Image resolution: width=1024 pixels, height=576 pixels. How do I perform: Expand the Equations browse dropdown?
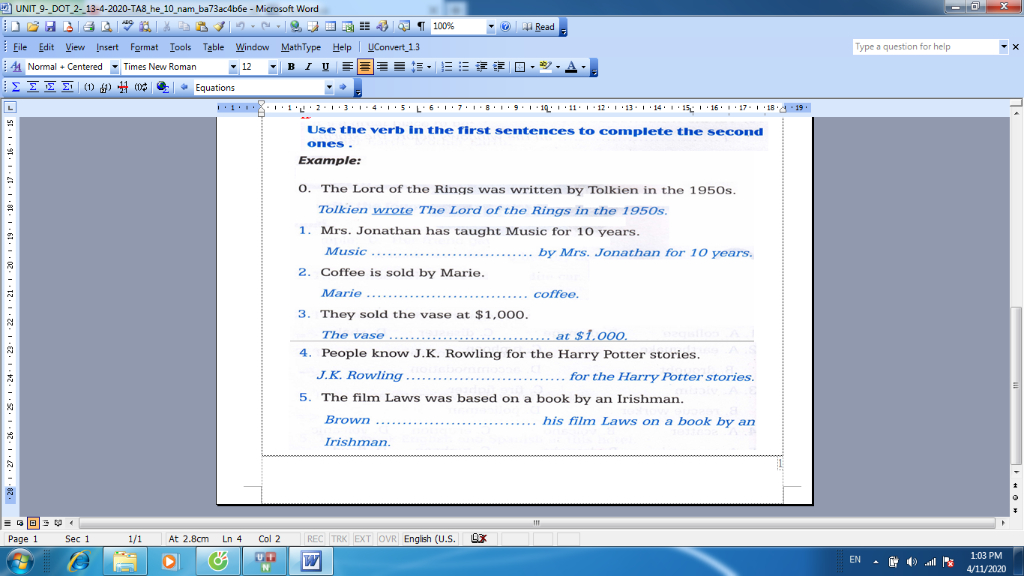coord(329,87)
